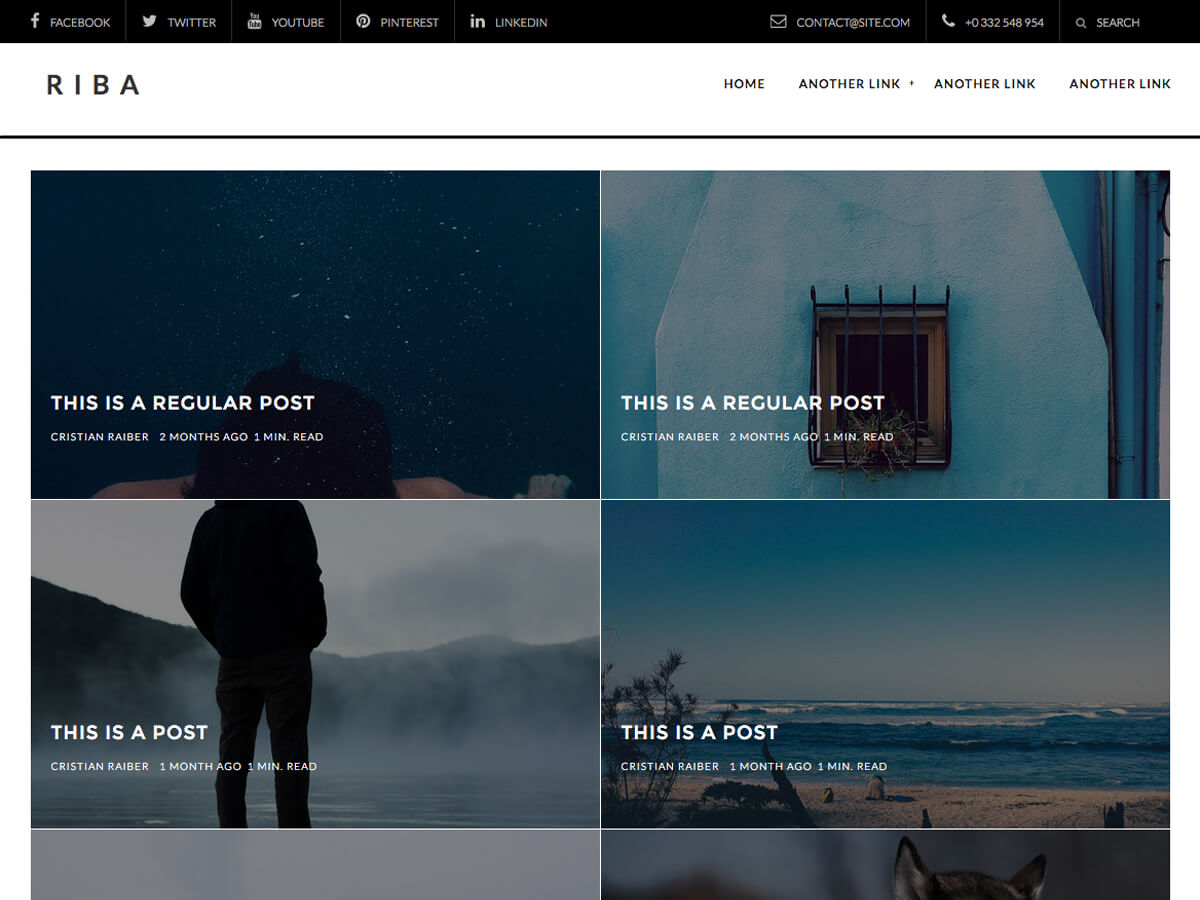Click the LinkedIn icon
The image size is (1200, 900).
click(x=477, y=21)
